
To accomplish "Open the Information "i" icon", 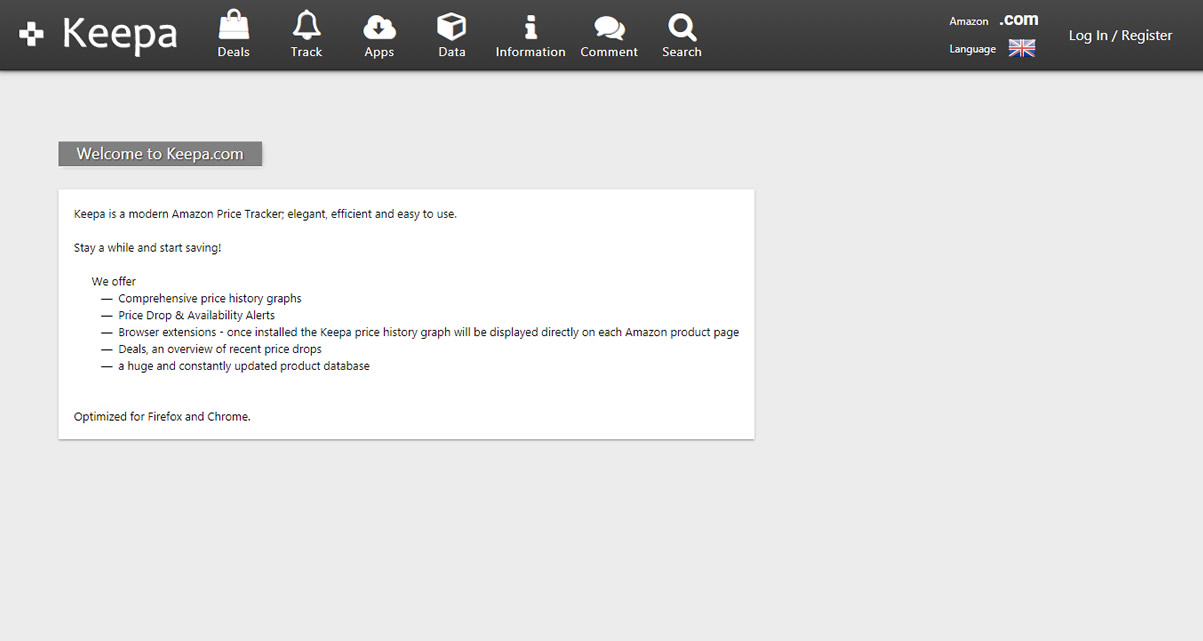I will (530, 26).
